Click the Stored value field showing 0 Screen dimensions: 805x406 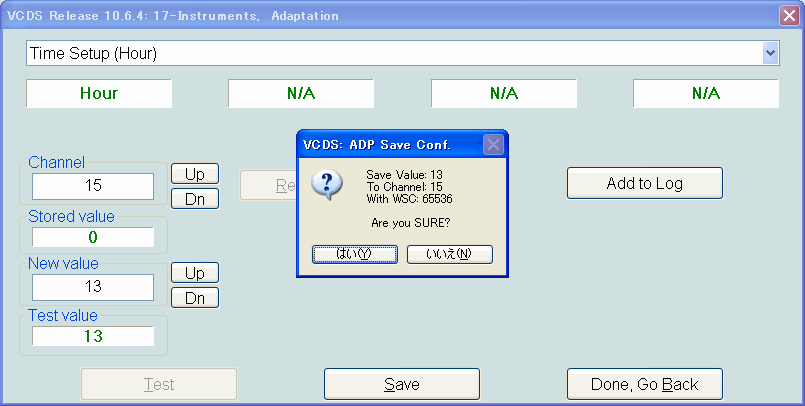93,237
